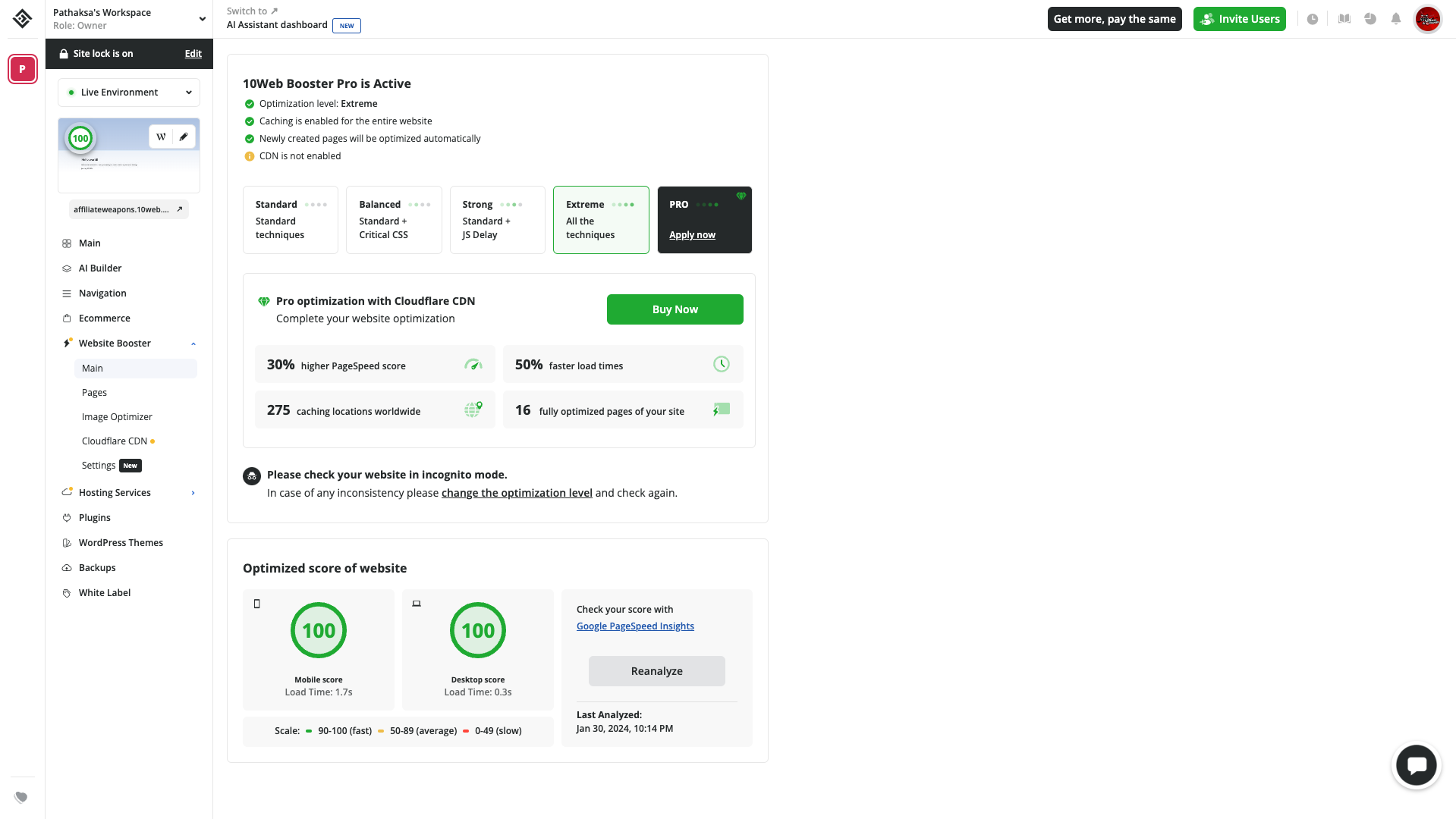The height and width of the screenshot is (819, 1456).
Task: Open the documentation book icon
Action: 1344,18
